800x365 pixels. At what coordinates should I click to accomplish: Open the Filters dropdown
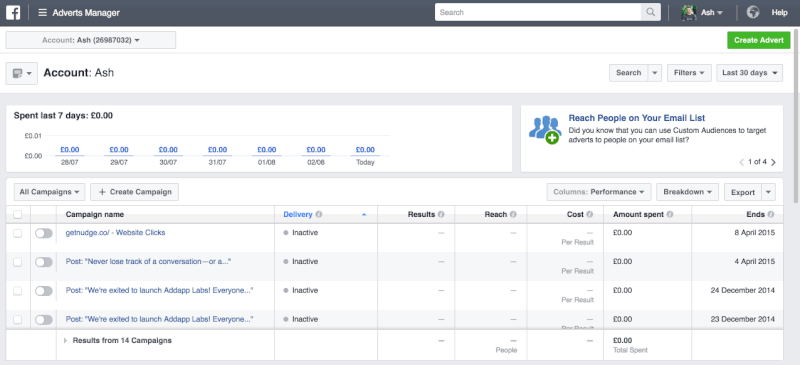pyautogui.click(x=689, y=73)
